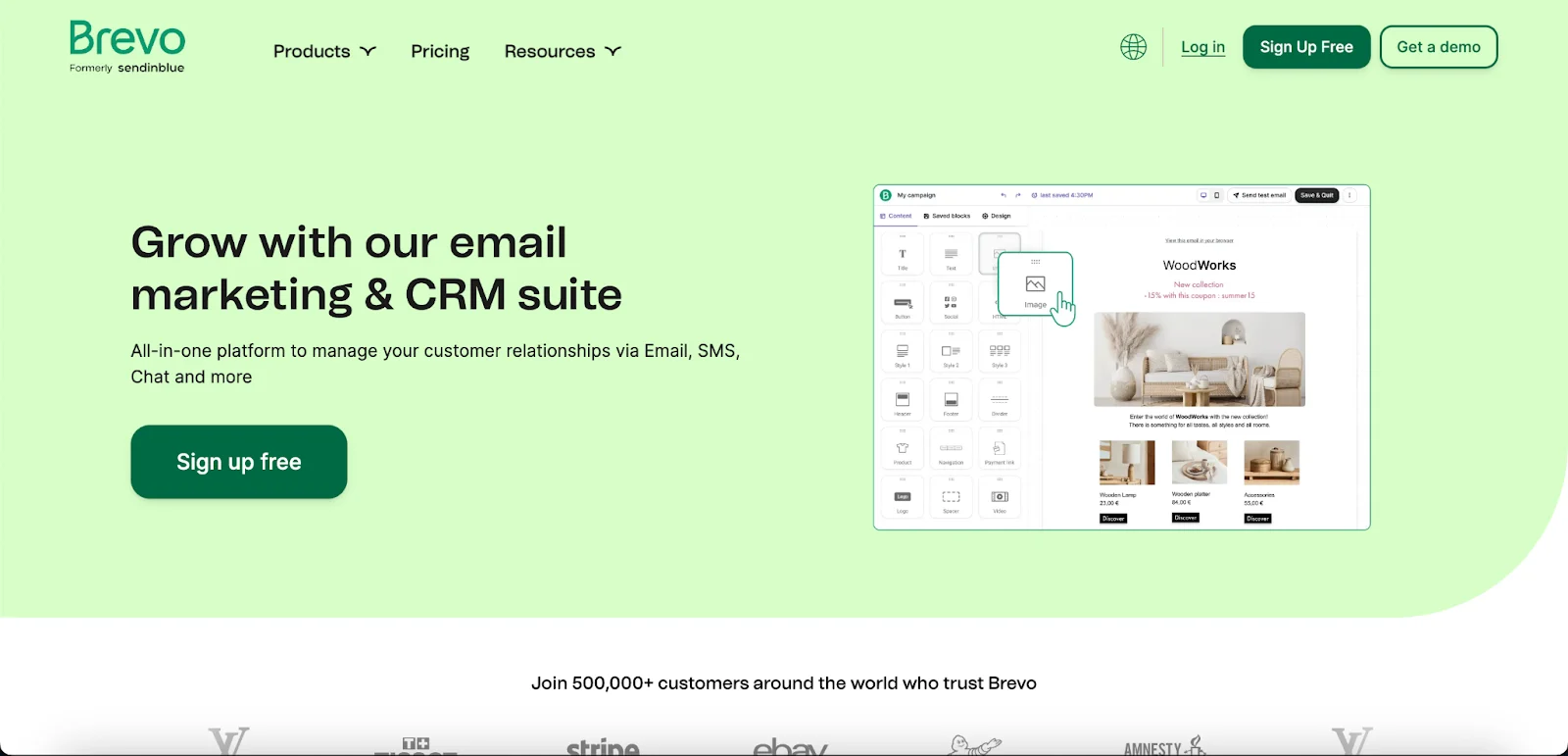Click the Get a demo button
Viewport: 1568px width, 756px height.
(x=1439, y=47)
